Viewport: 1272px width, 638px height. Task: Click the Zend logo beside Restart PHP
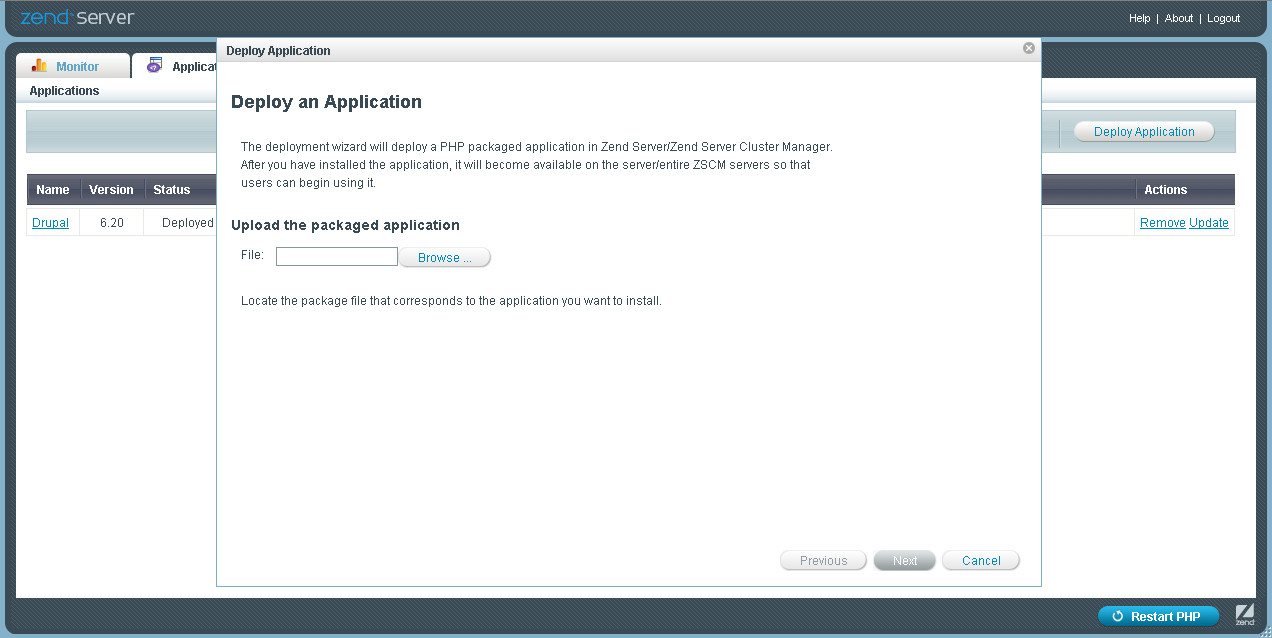1244,615
